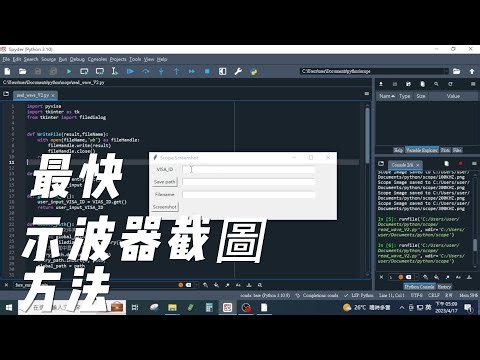This screenshot has height=360, width=480.
Task: Start debugging the file
Action: pyautogui.click(x=130, y=71)
